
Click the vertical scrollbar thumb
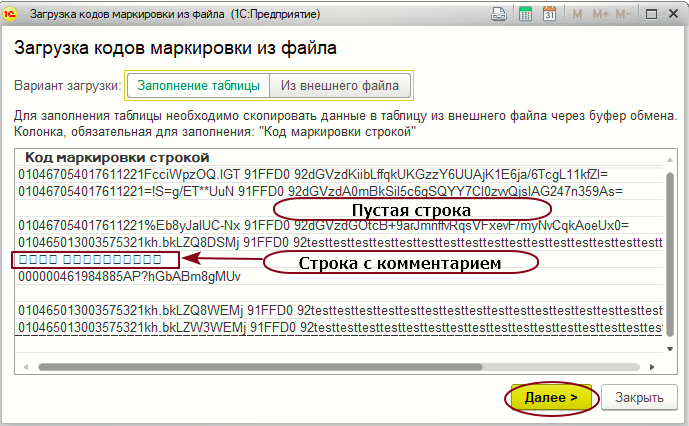670,254
